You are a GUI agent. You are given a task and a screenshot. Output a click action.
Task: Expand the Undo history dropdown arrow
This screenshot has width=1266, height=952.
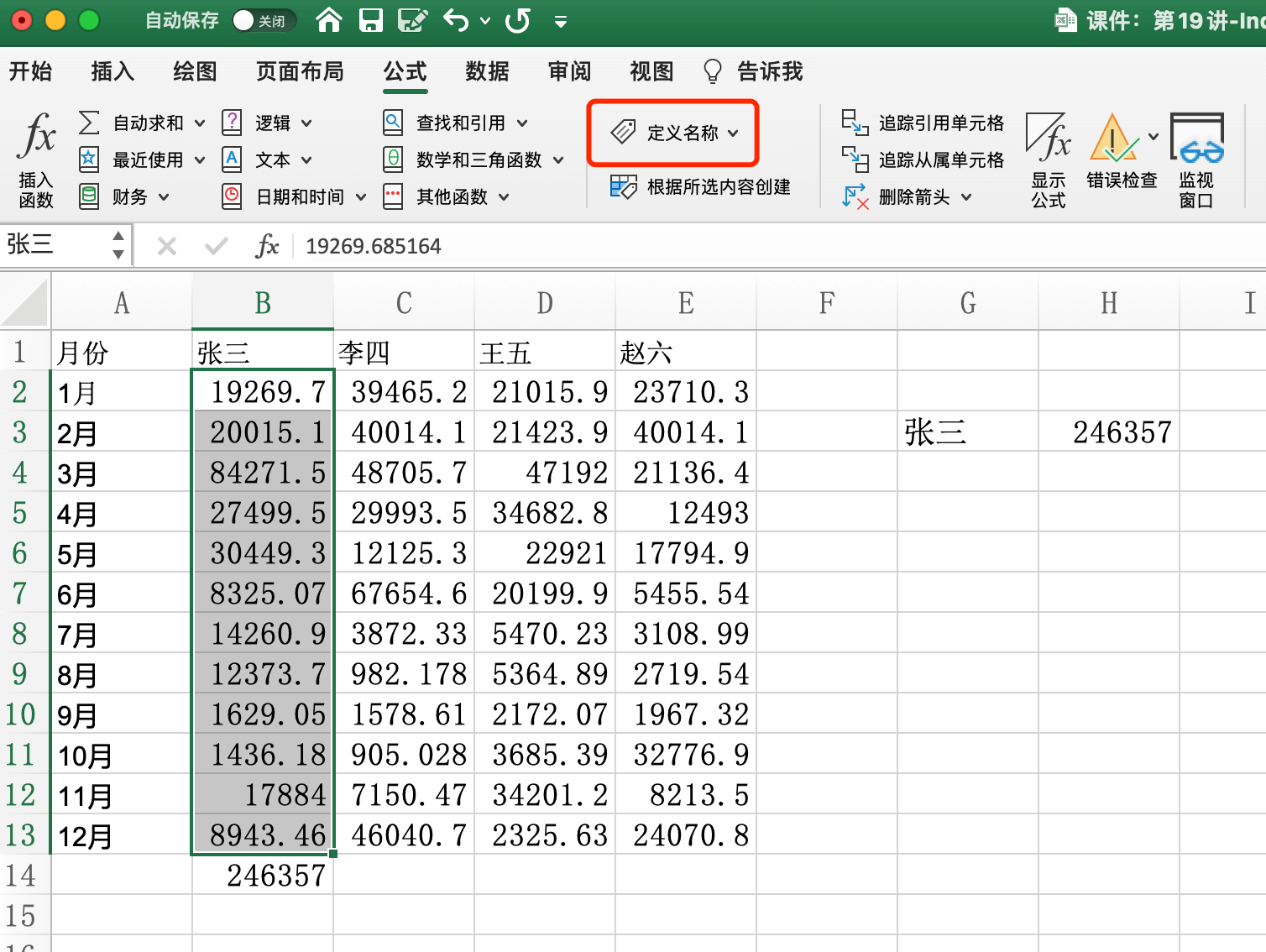click(x=485, y=20)
